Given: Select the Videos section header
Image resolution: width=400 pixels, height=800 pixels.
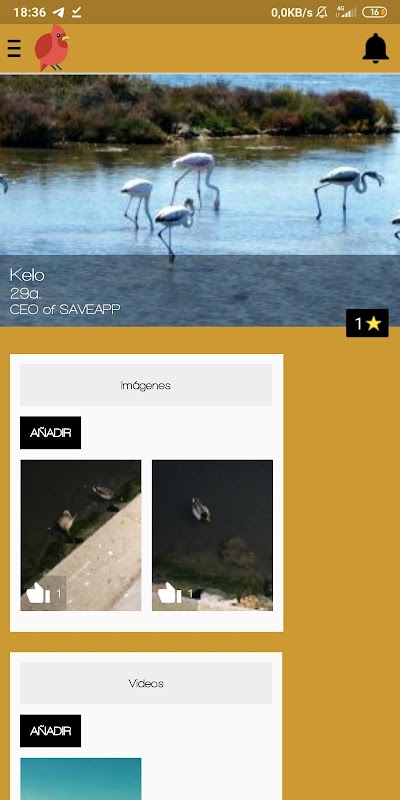Looking at the screenshot, I should [x=146, y=683].
